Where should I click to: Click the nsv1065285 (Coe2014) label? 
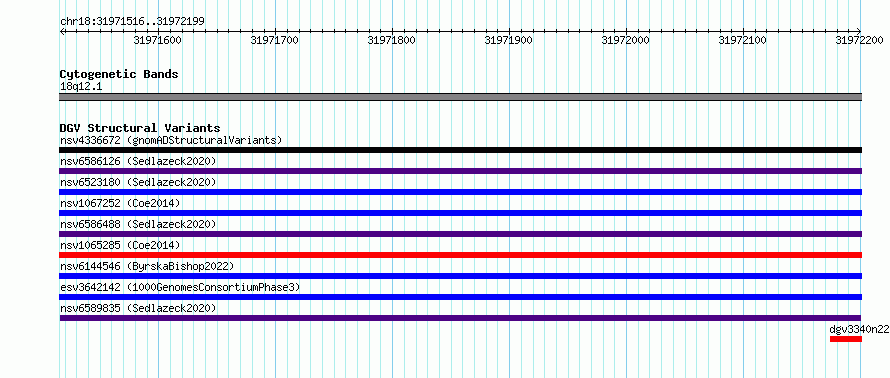[x=120, y=245]
